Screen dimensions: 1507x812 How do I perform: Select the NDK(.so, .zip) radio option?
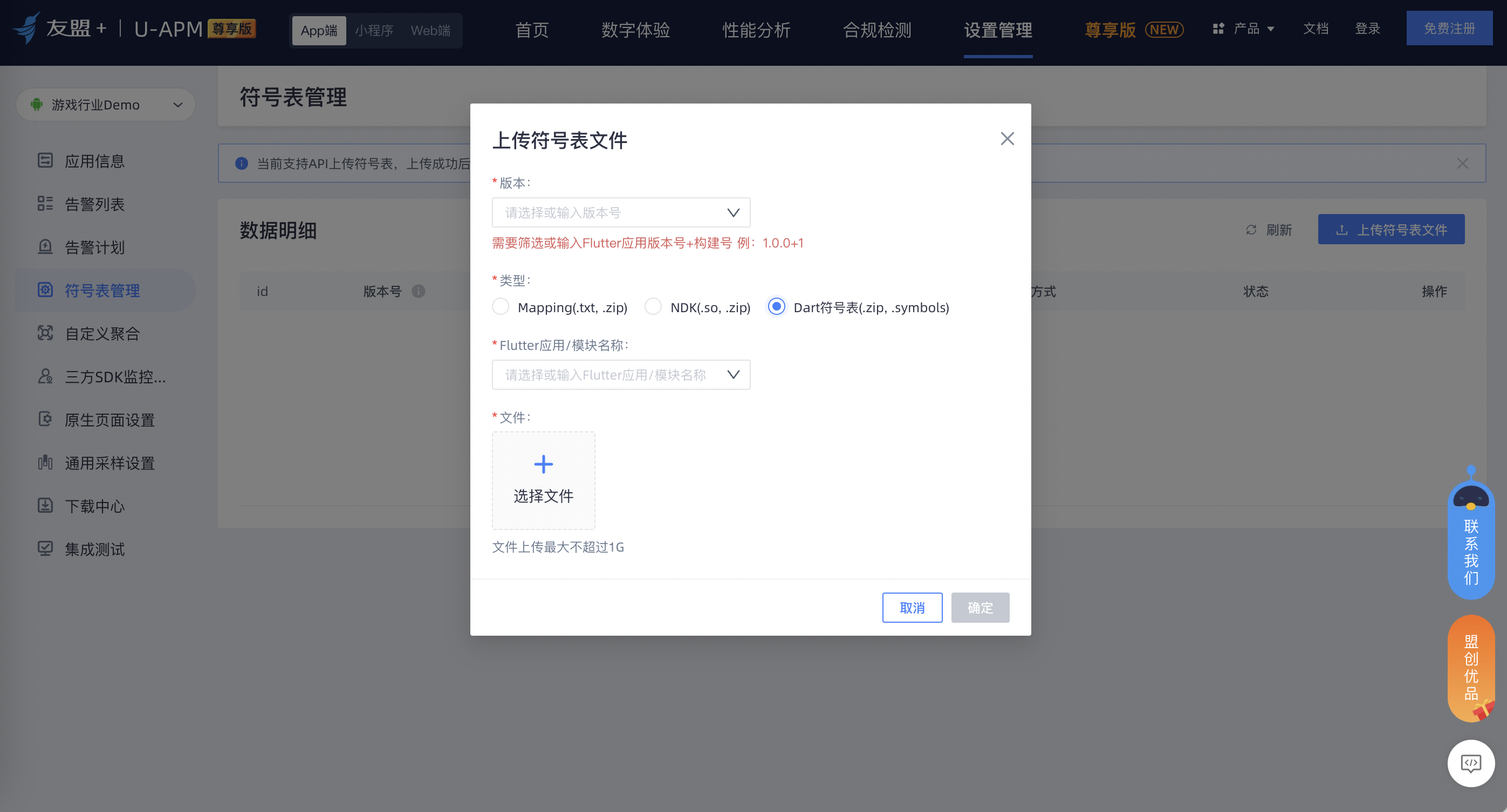653,307
